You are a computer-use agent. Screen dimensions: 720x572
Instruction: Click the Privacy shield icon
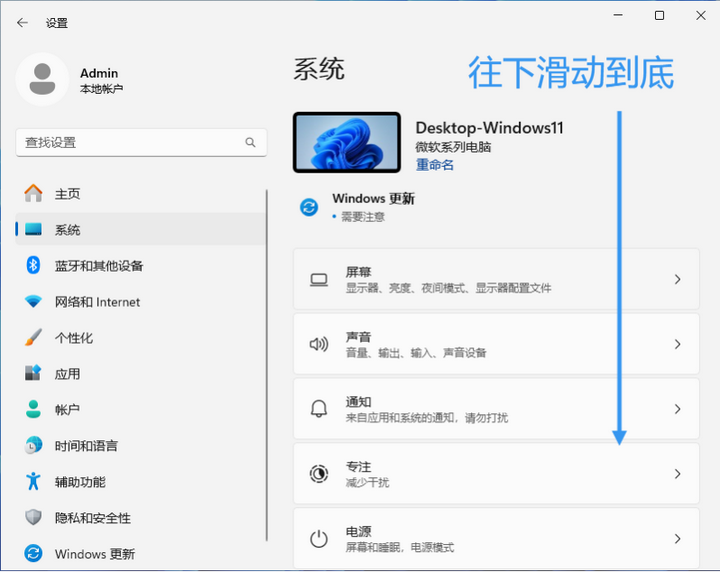(x=33, y=517)
